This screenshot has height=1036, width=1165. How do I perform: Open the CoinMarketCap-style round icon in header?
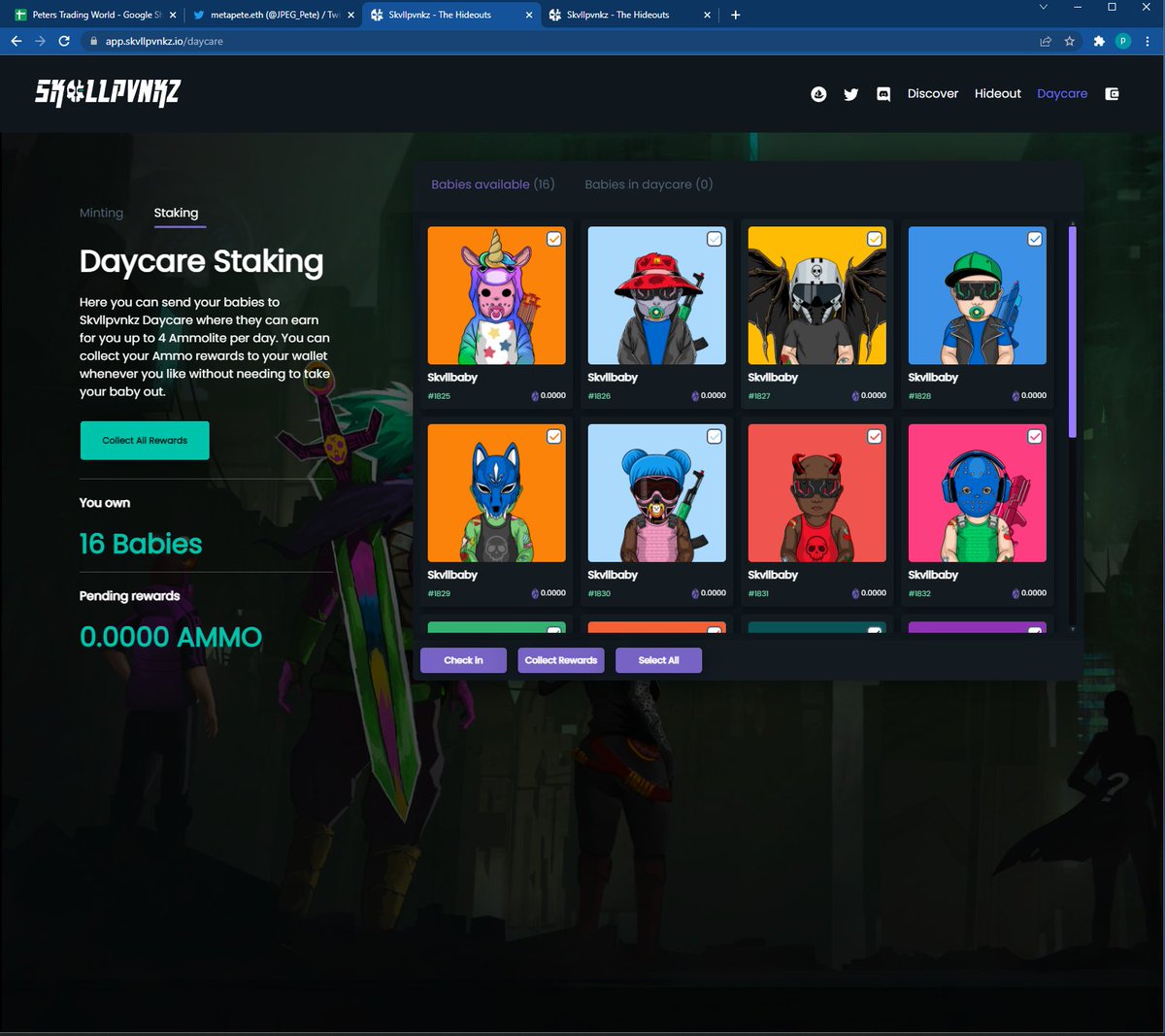tap(818, 94)
